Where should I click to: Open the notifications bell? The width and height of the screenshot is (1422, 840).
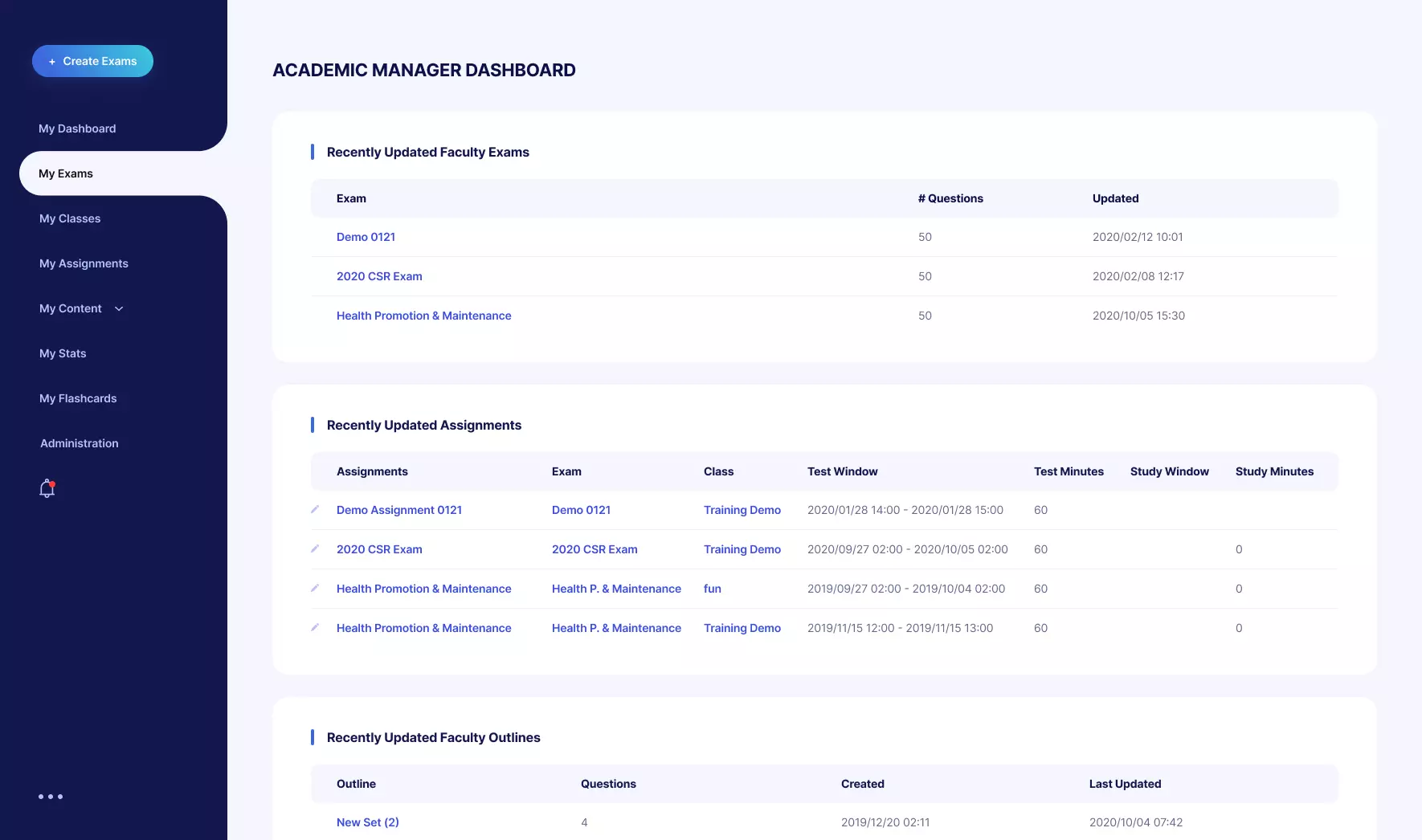(x=47, y=488)
